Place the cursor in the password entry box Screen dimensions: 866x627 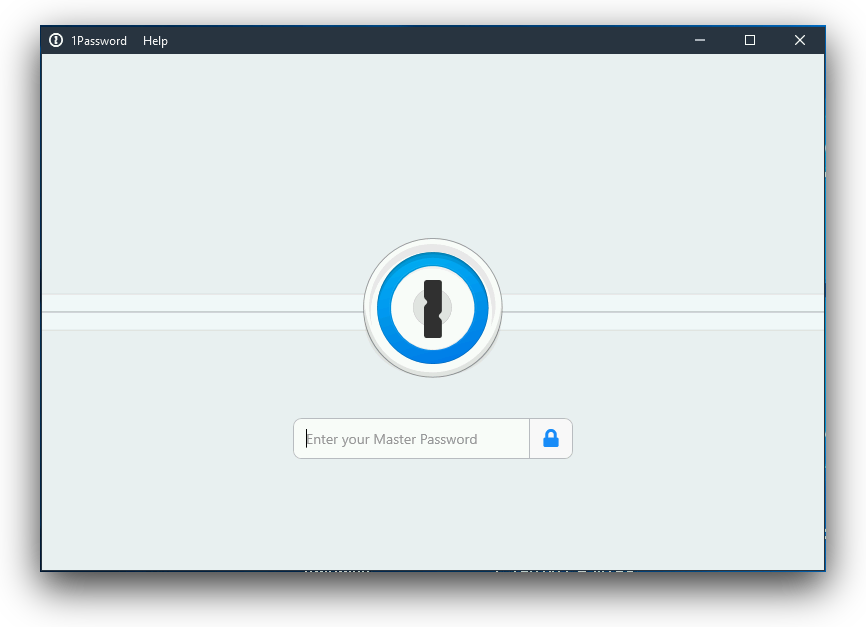pyautogui.click(x=410, y=438)
